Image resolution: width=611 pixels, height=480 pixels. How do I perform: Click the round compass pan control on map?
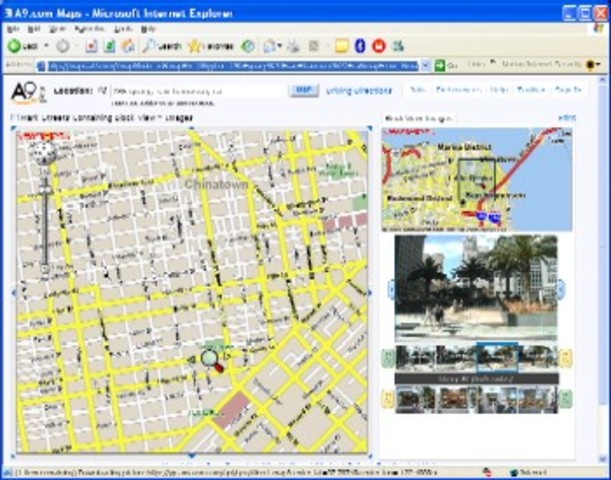43,152
